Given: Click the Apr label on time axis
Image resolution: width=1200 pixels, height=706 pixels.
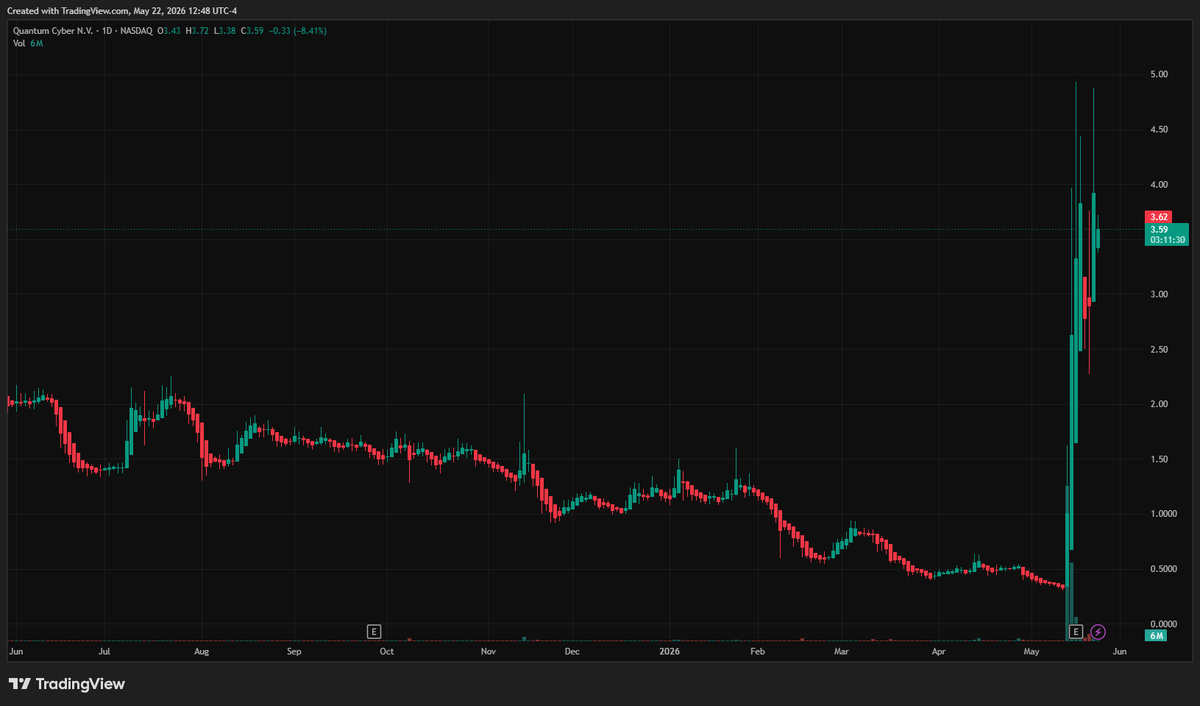Looking at the screenshot, I should tap(938, 651).
